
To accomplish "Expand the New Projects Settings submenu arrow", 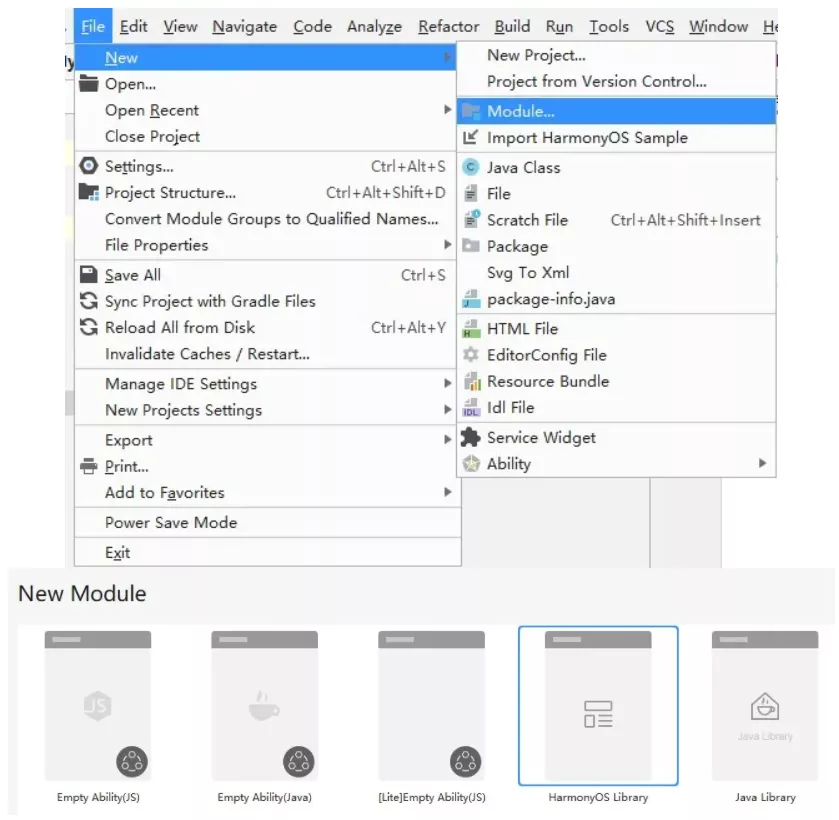I will (447, 409).
